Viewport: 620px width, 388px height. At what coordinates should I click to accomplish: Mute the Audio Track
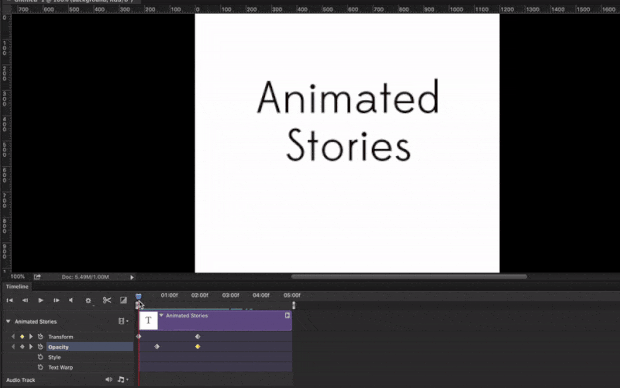click(108, 380)
